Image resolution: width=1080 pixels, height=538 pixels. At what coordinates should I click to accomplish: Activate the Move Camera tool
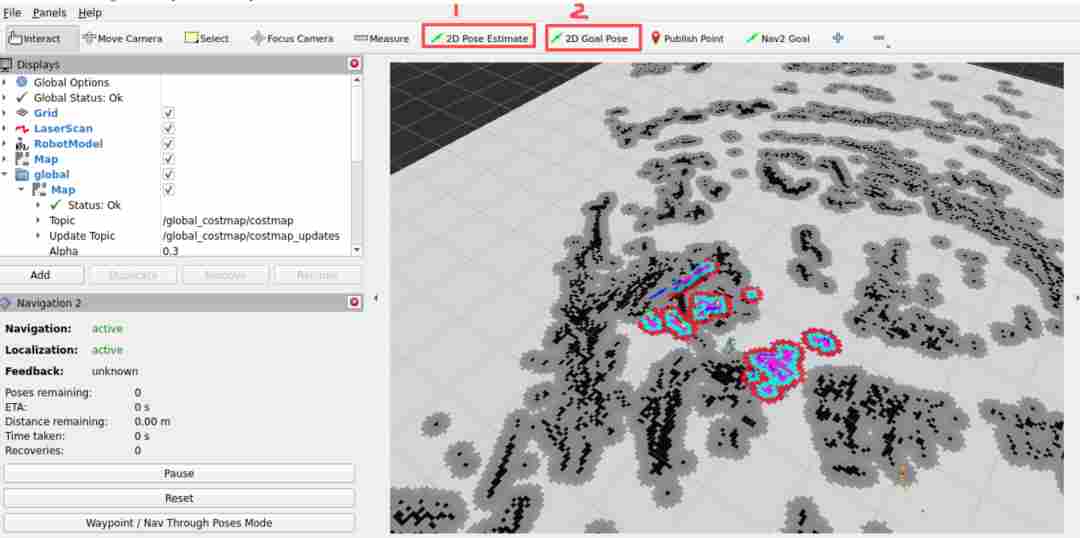[123, 39]
